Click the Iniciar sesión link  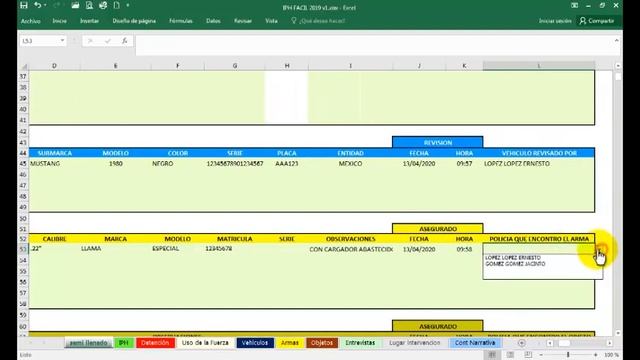point(555,21)
